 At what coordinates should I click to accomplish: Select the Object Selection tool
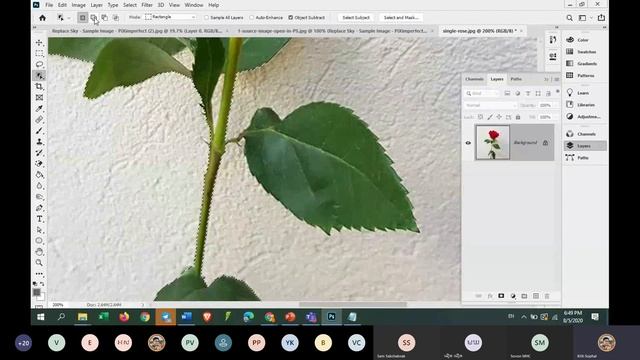click(x=39, y=76)
